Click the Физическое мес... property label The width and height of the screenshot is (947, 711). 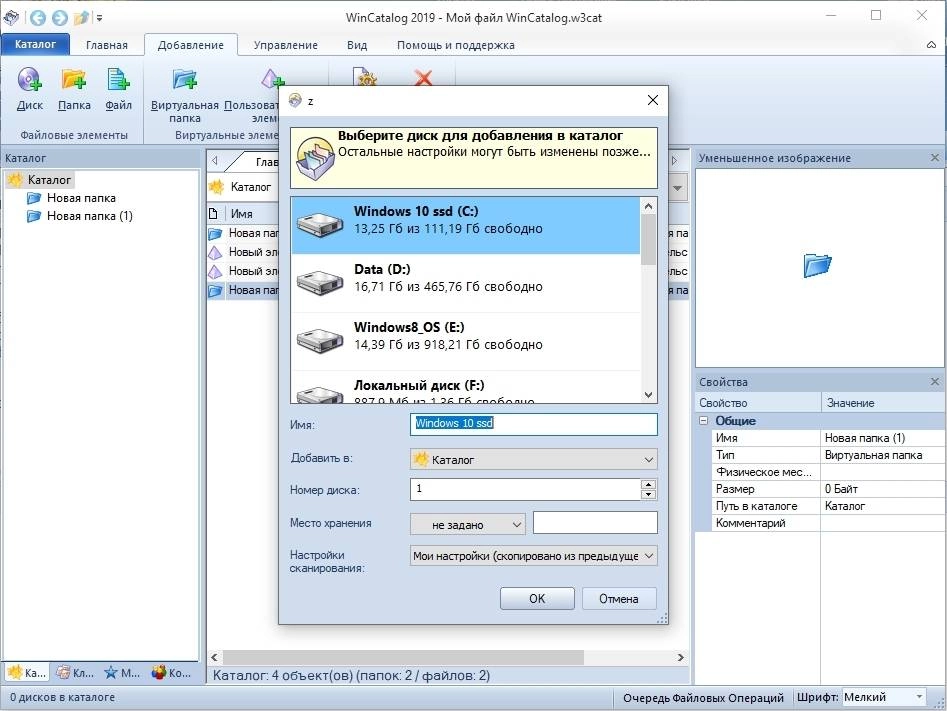click(763, 472)
